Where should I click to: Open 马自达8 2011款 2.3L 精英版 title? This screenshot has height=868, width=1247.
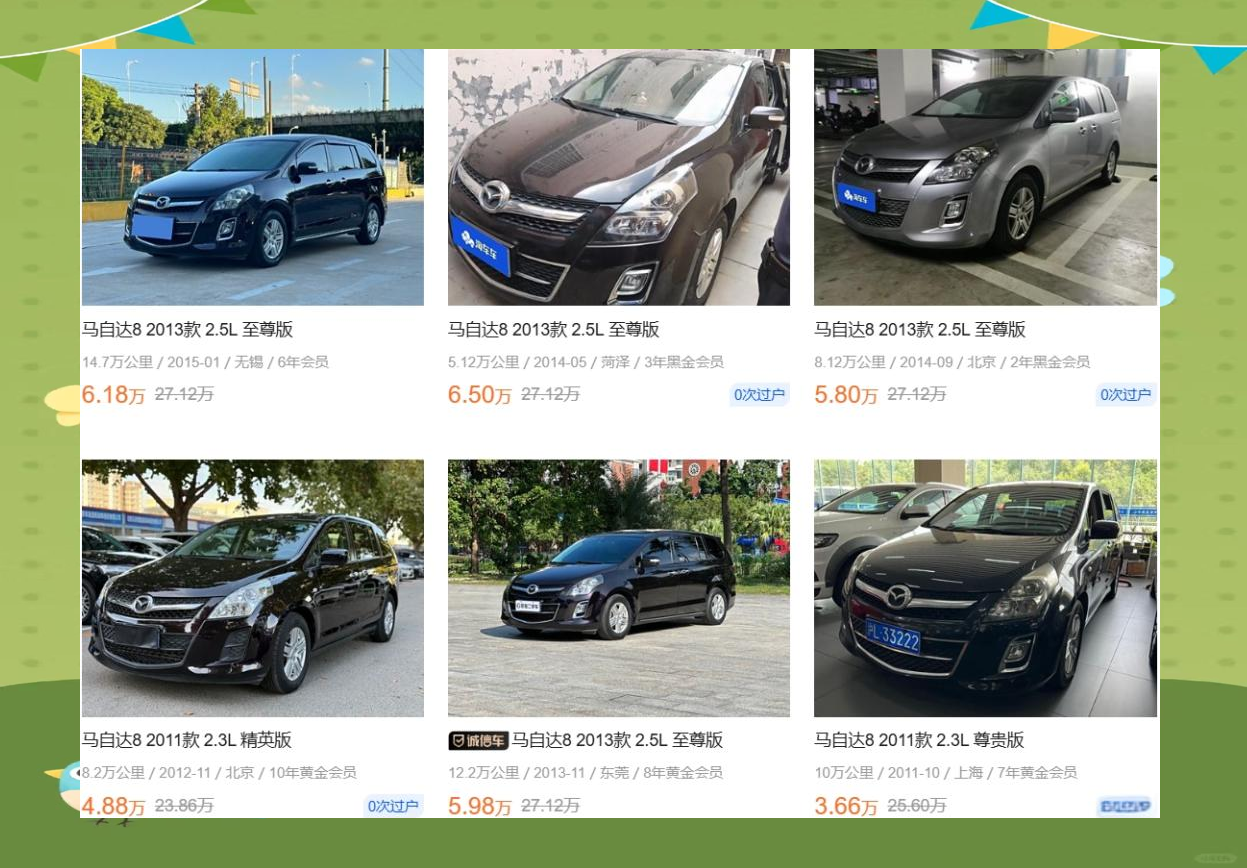[187, 741]
